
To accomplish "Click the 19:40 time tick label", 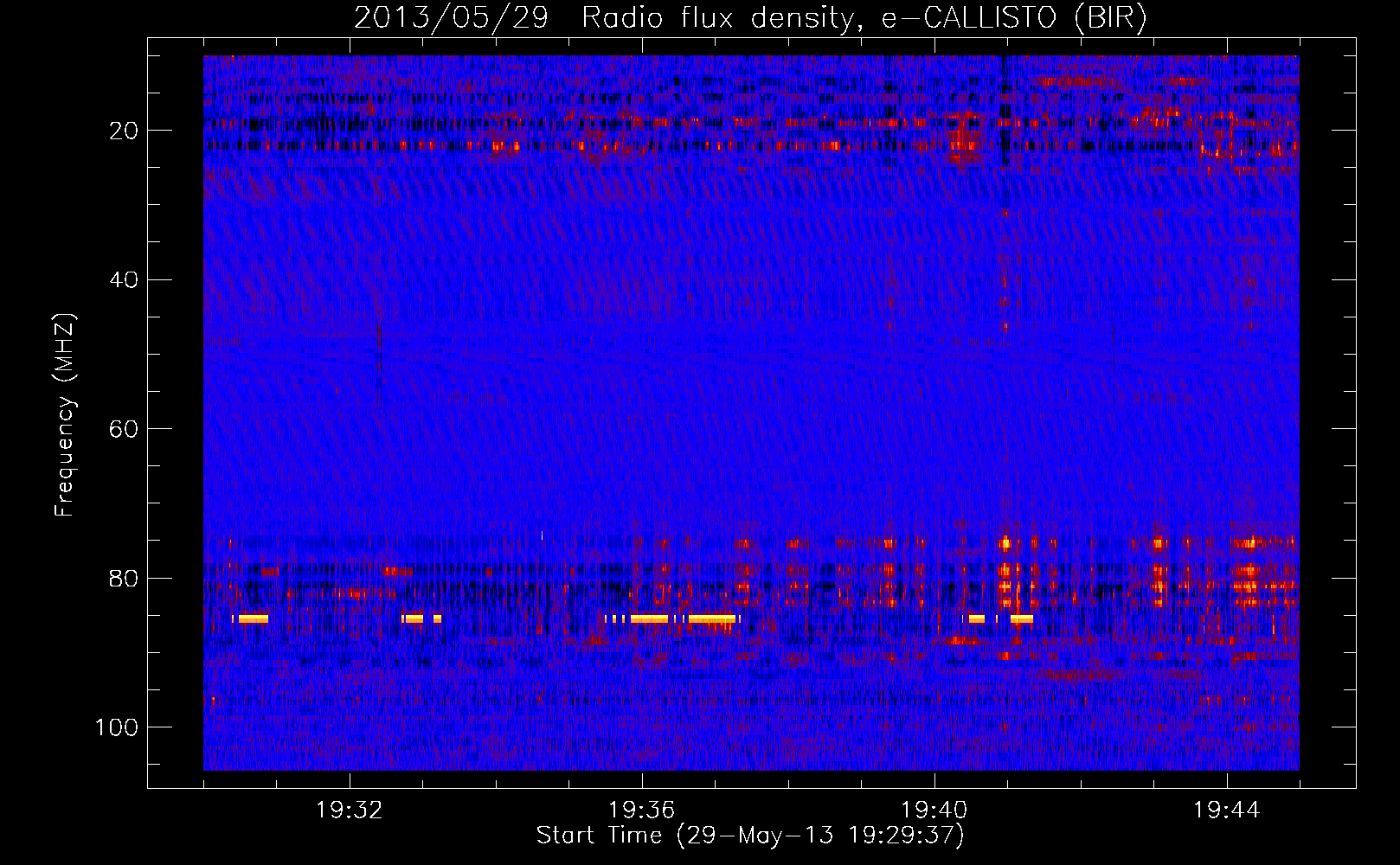I will [x=934, y=811].
